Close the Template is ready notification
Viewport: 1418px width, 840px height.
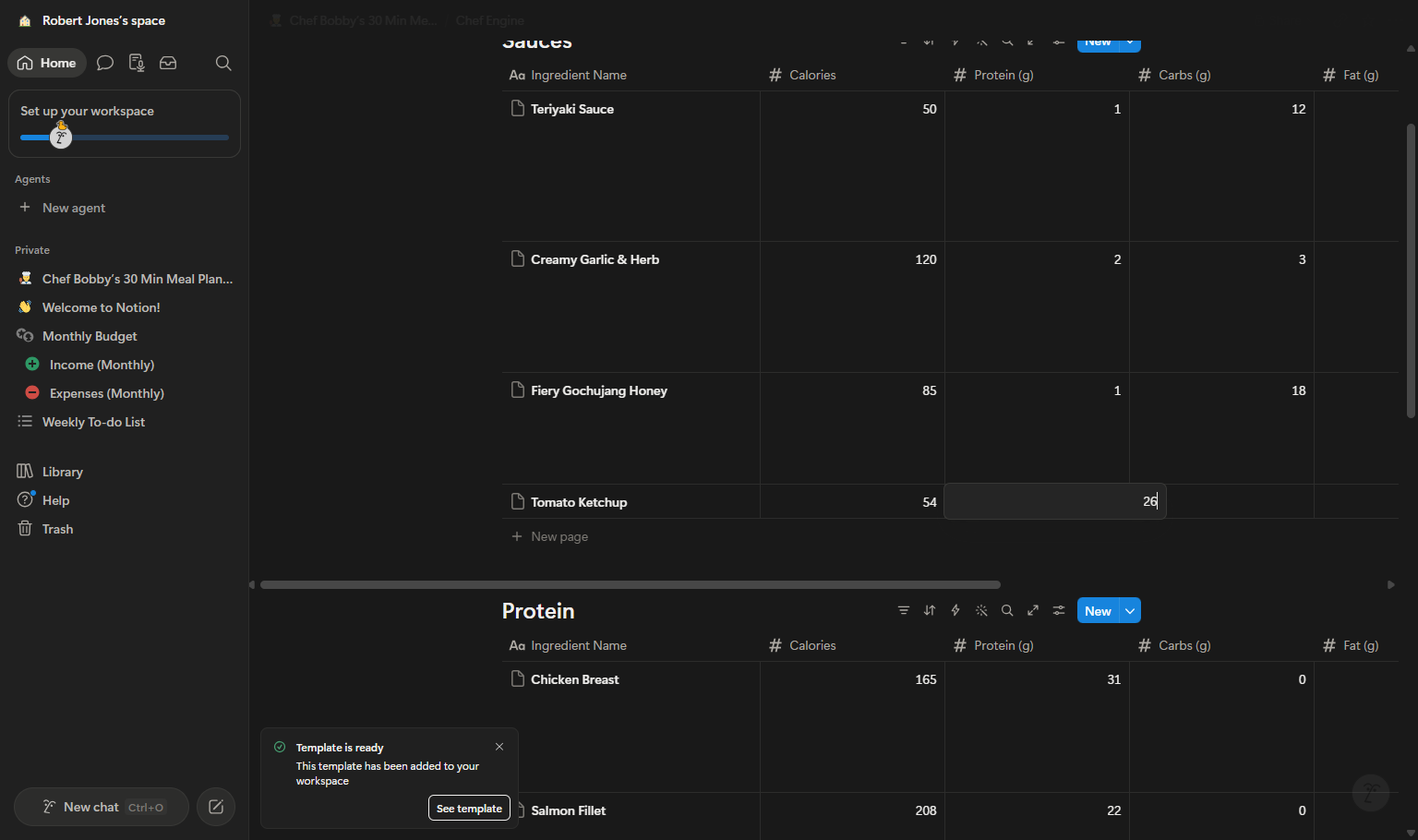pos(499,747)
